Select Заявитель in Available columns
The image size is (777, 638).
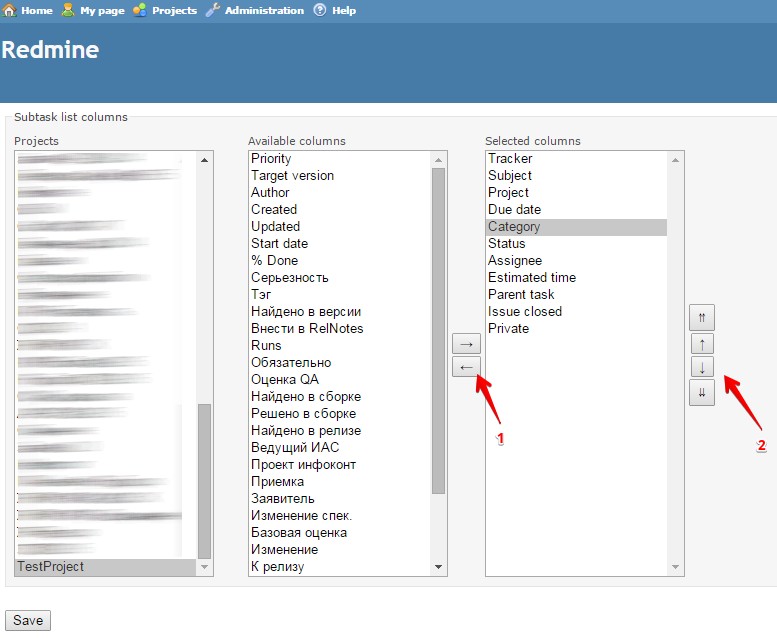(x=340, y=499)
